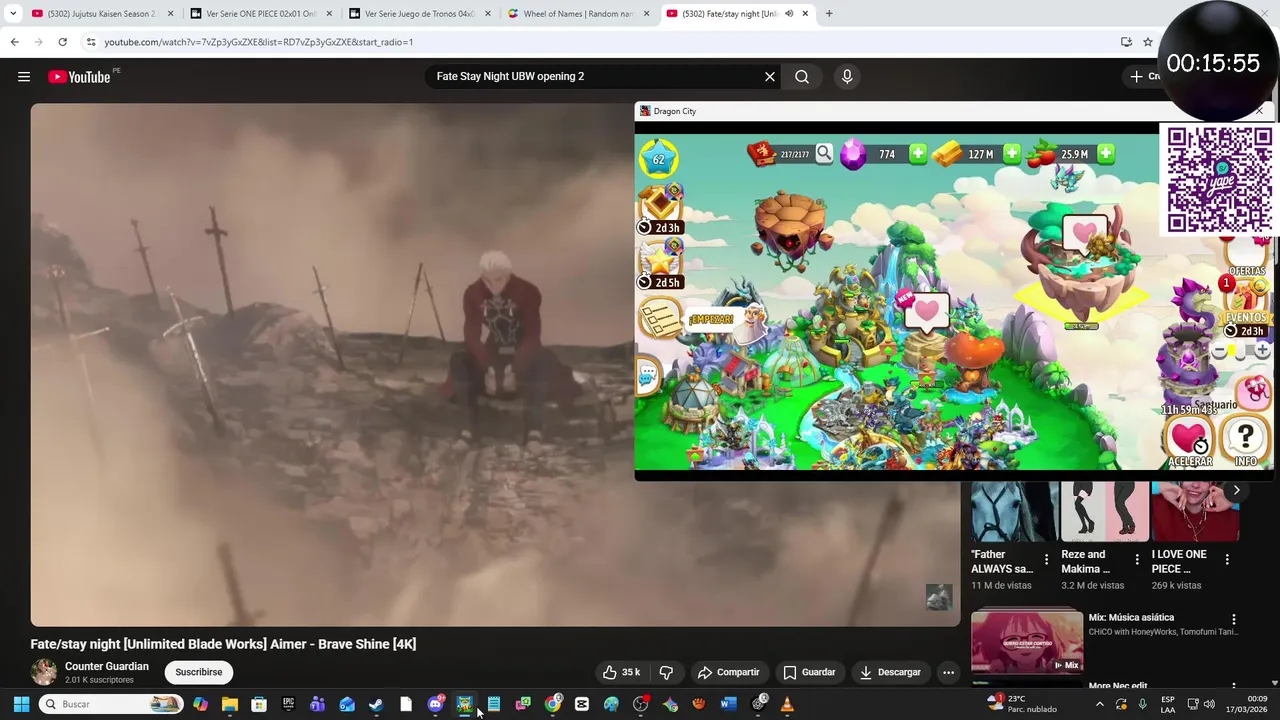Open the 'Reze and Makima' video thumbnail
The width and height of the screenshot is (1280, 720).
(x=1104, y=511)
